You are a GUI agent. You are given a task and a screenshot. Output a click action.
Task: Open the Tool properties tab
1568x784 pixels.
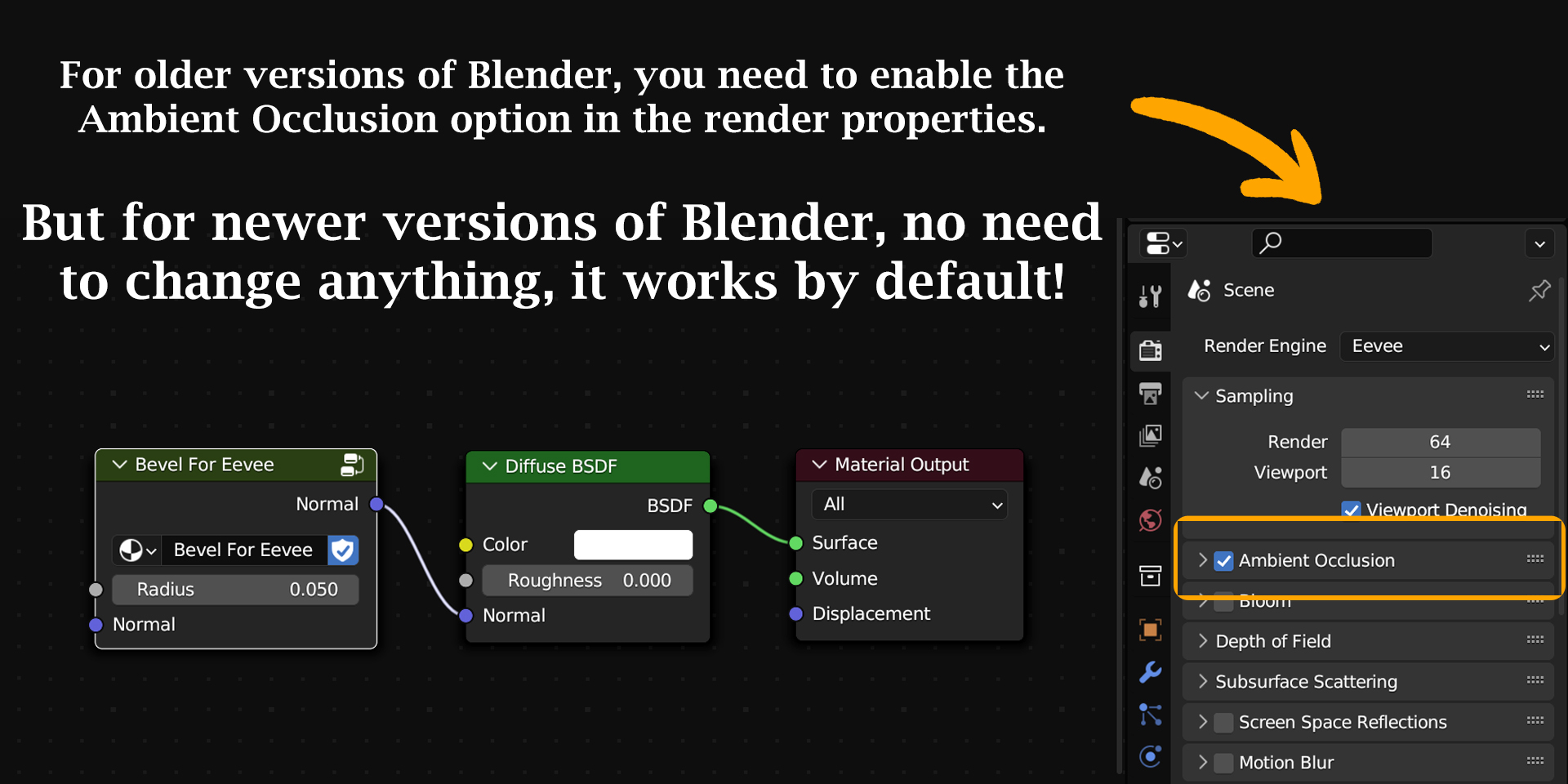[x=1151, y=296]
